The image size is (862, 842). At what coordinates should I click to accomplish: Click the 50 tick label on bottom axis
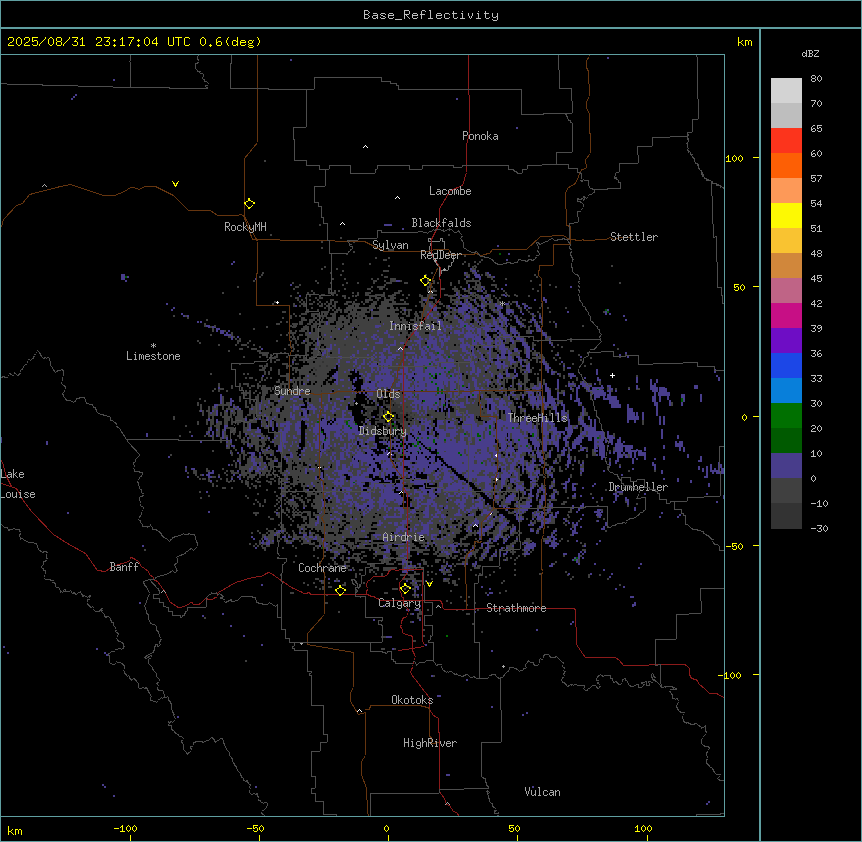[x=514, y=828]
